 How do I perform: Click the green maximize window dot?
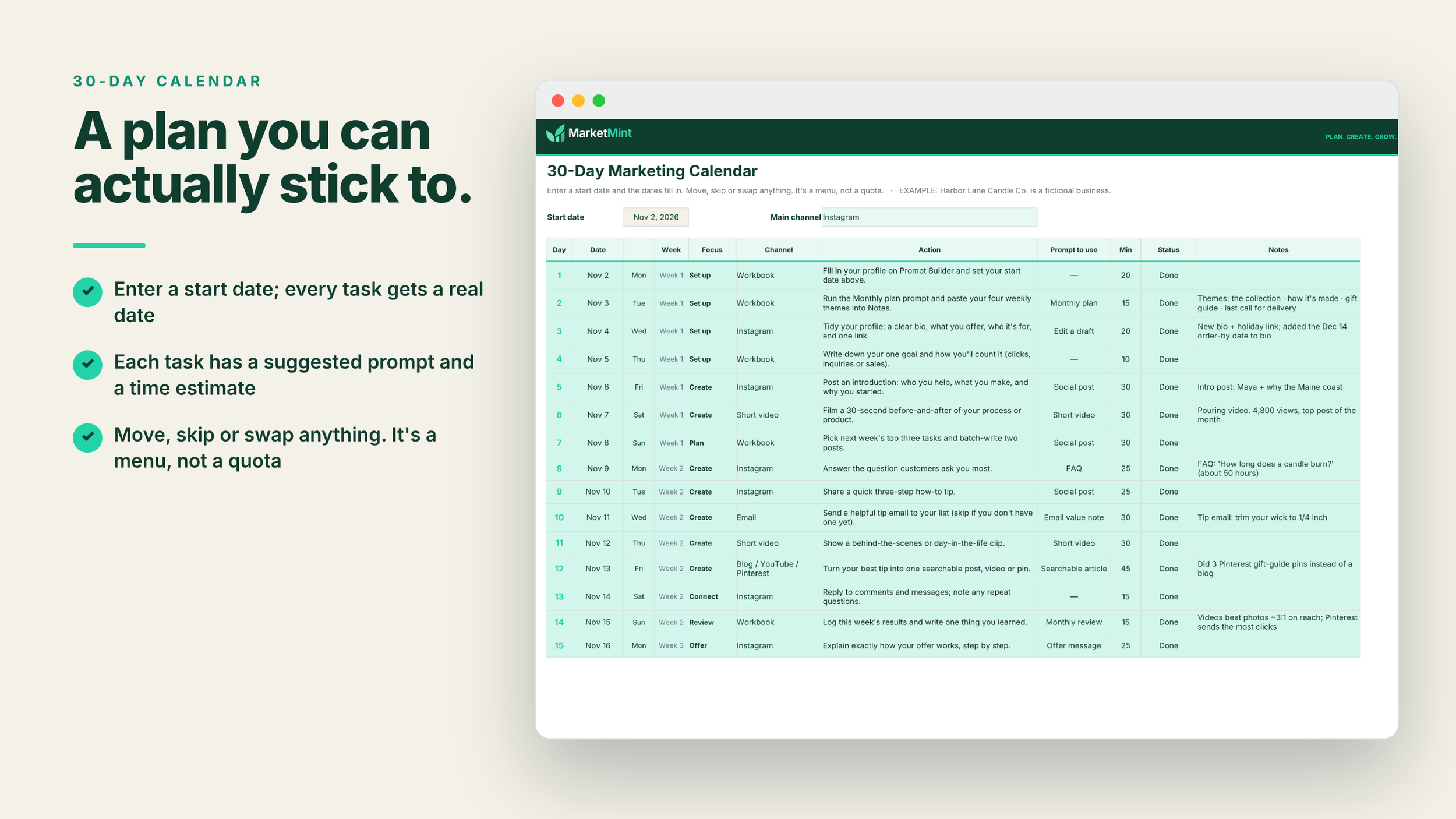pos(599,101)
